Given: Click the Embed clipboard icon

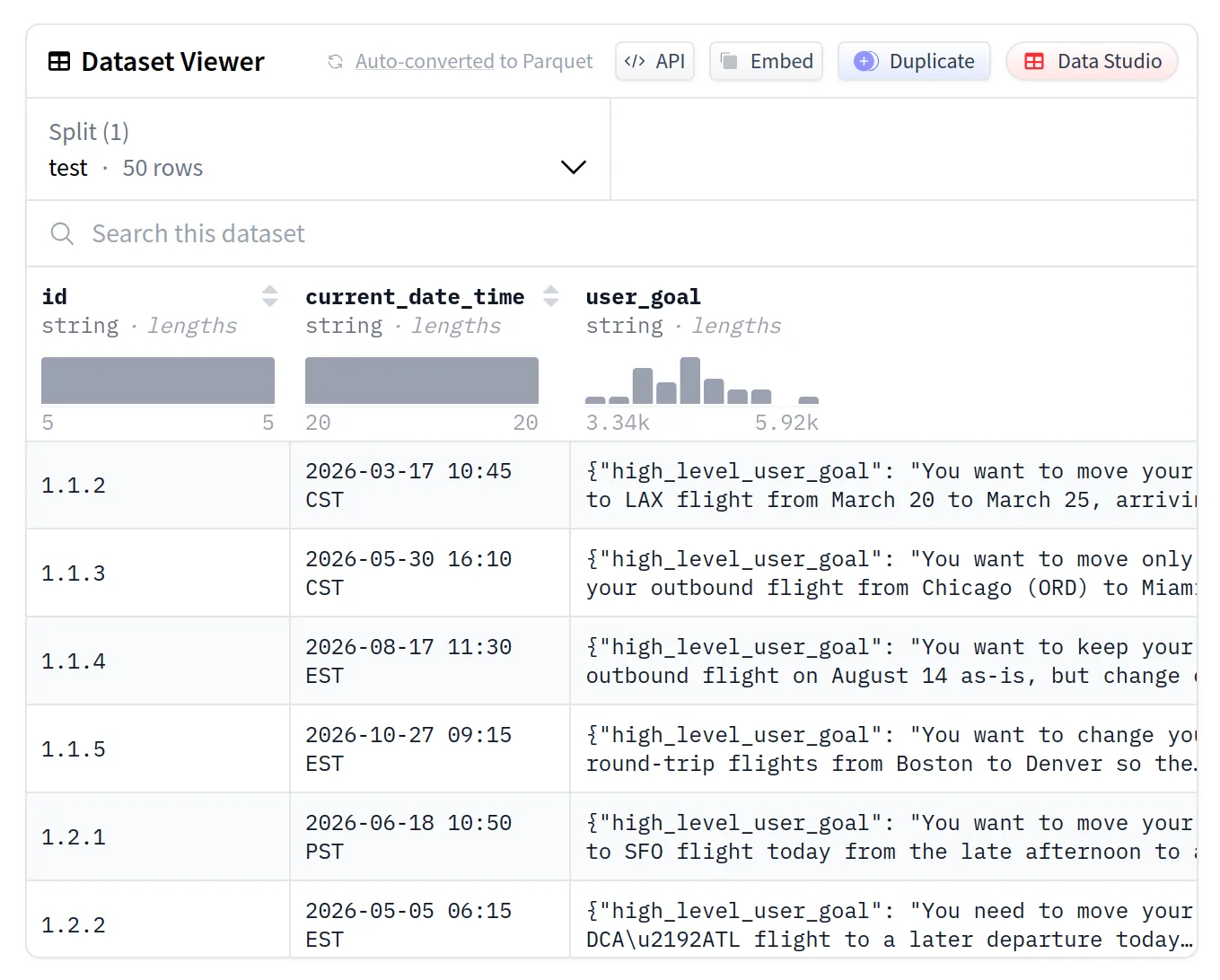Looking at the screenshot, I should pyautogui.click(x=728, y=61).
